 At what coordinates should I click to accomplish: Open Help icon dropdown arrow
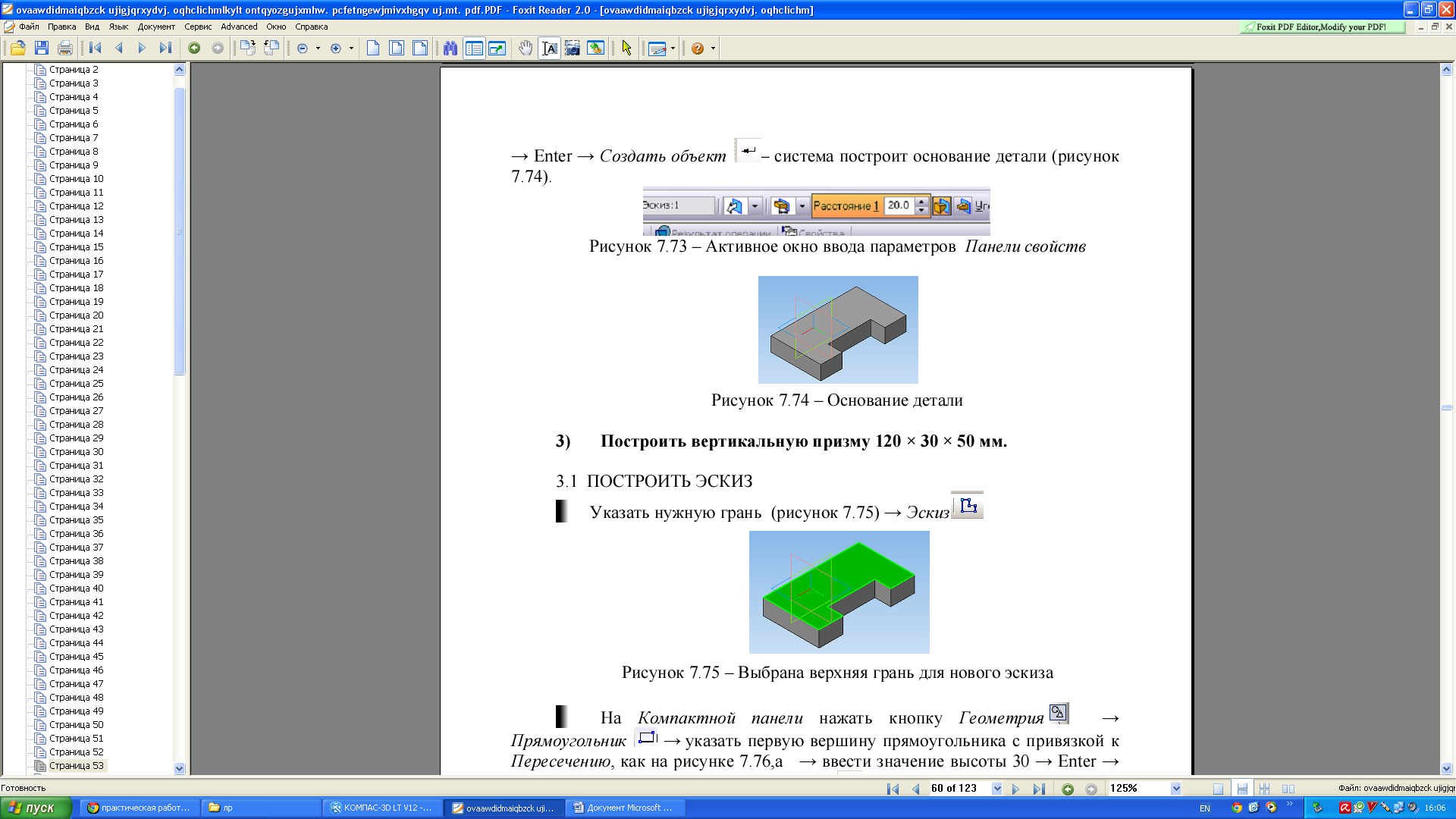click(x=713, y=49)
